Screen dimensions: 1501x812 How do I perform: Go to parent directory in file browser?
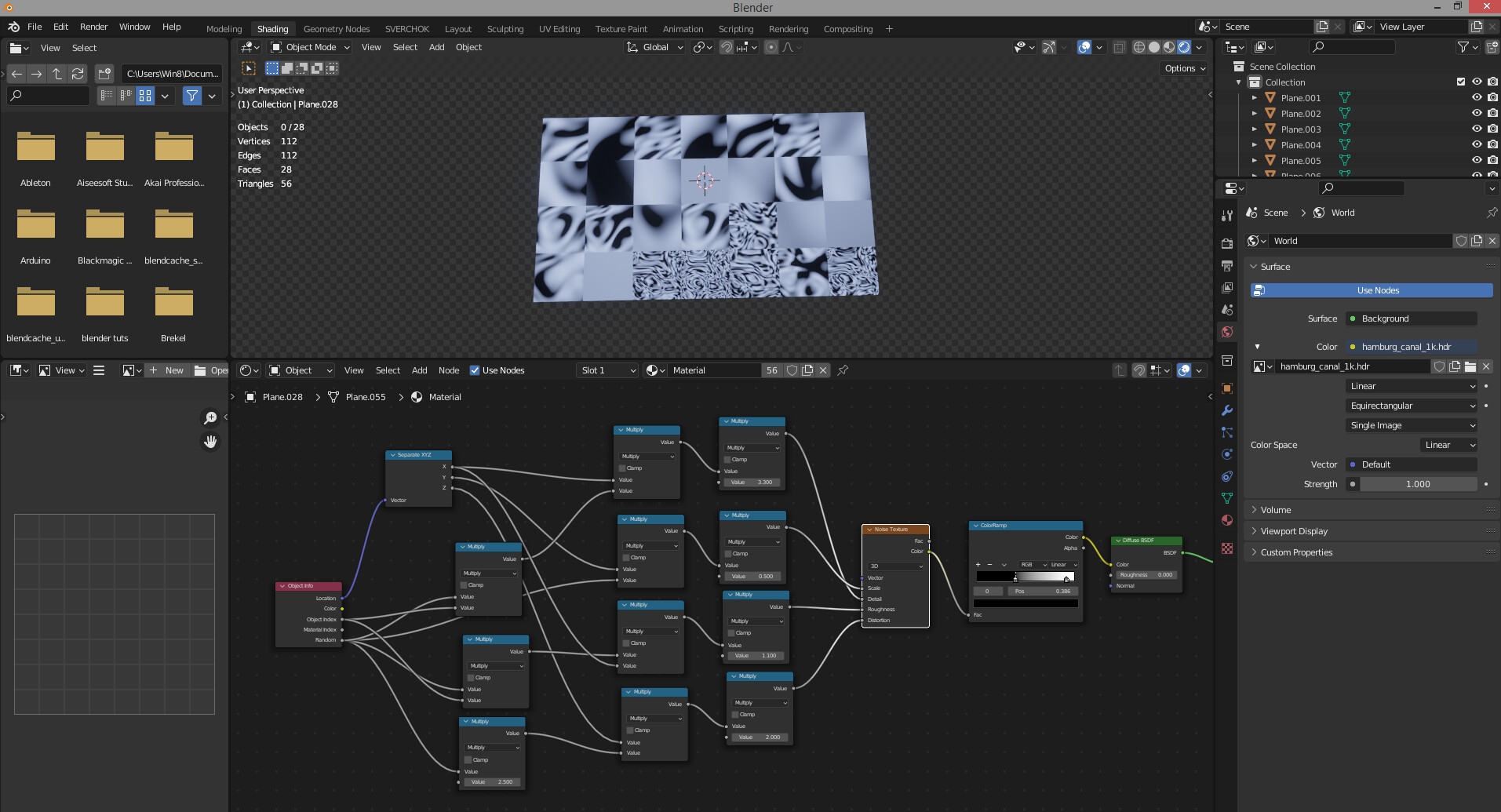tap(57, 74)
